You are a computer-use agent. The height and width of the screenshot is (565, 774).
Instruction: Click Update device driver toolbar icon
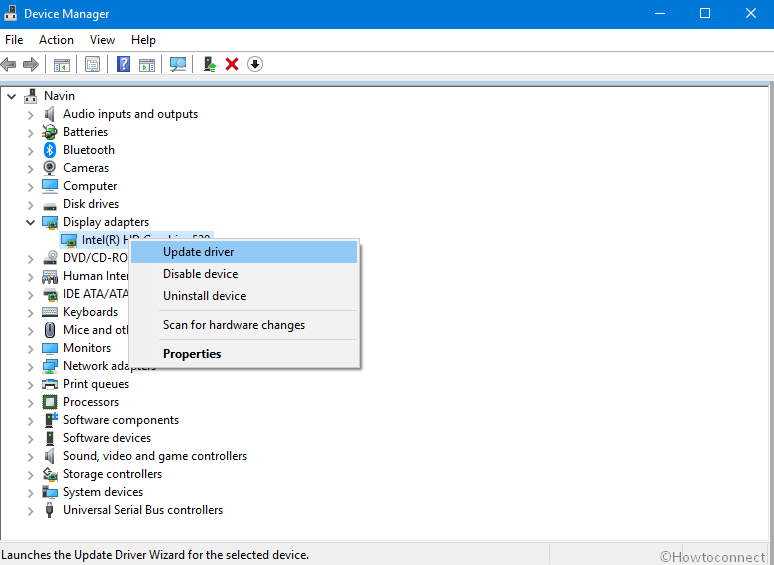[x=210, y=64]
